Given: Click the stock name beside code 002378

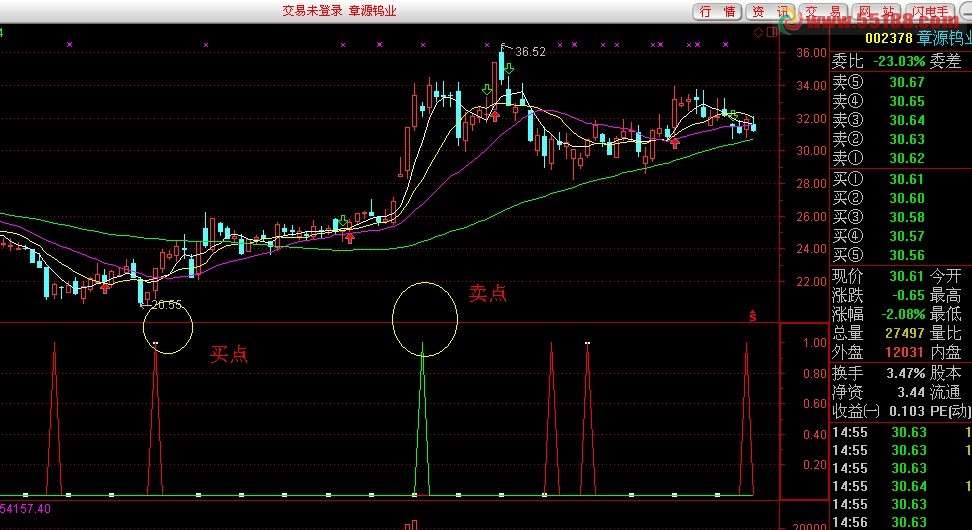Looking at the screenshot, I should (x=944, y=38).
